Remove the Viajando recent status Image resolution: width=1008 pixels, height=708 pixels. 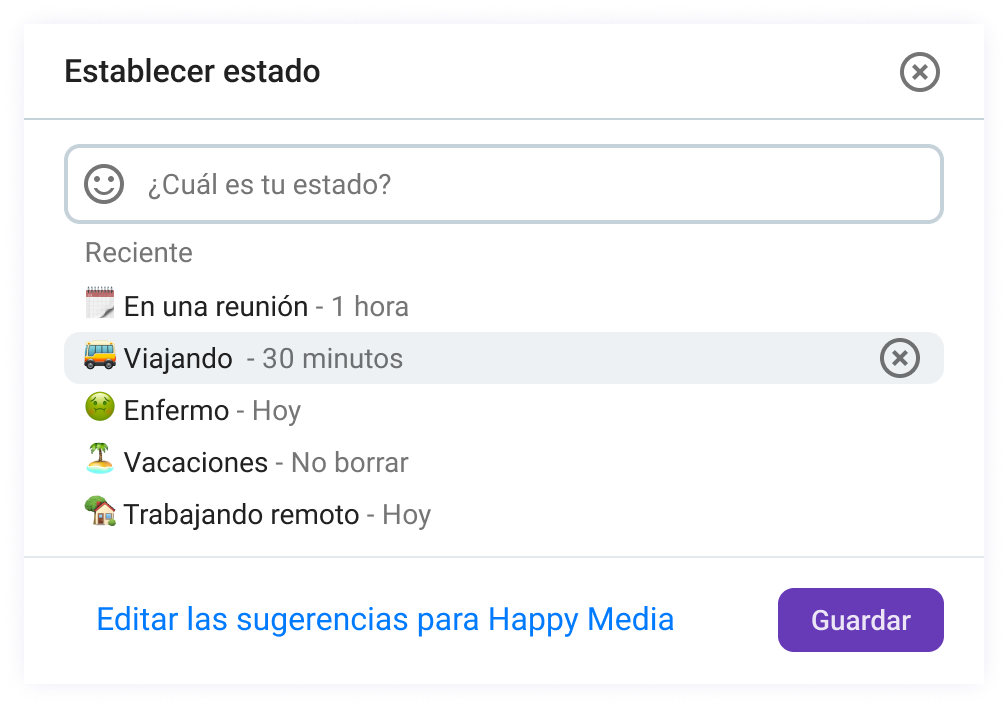pyautogui.click(x=899, y=358)
